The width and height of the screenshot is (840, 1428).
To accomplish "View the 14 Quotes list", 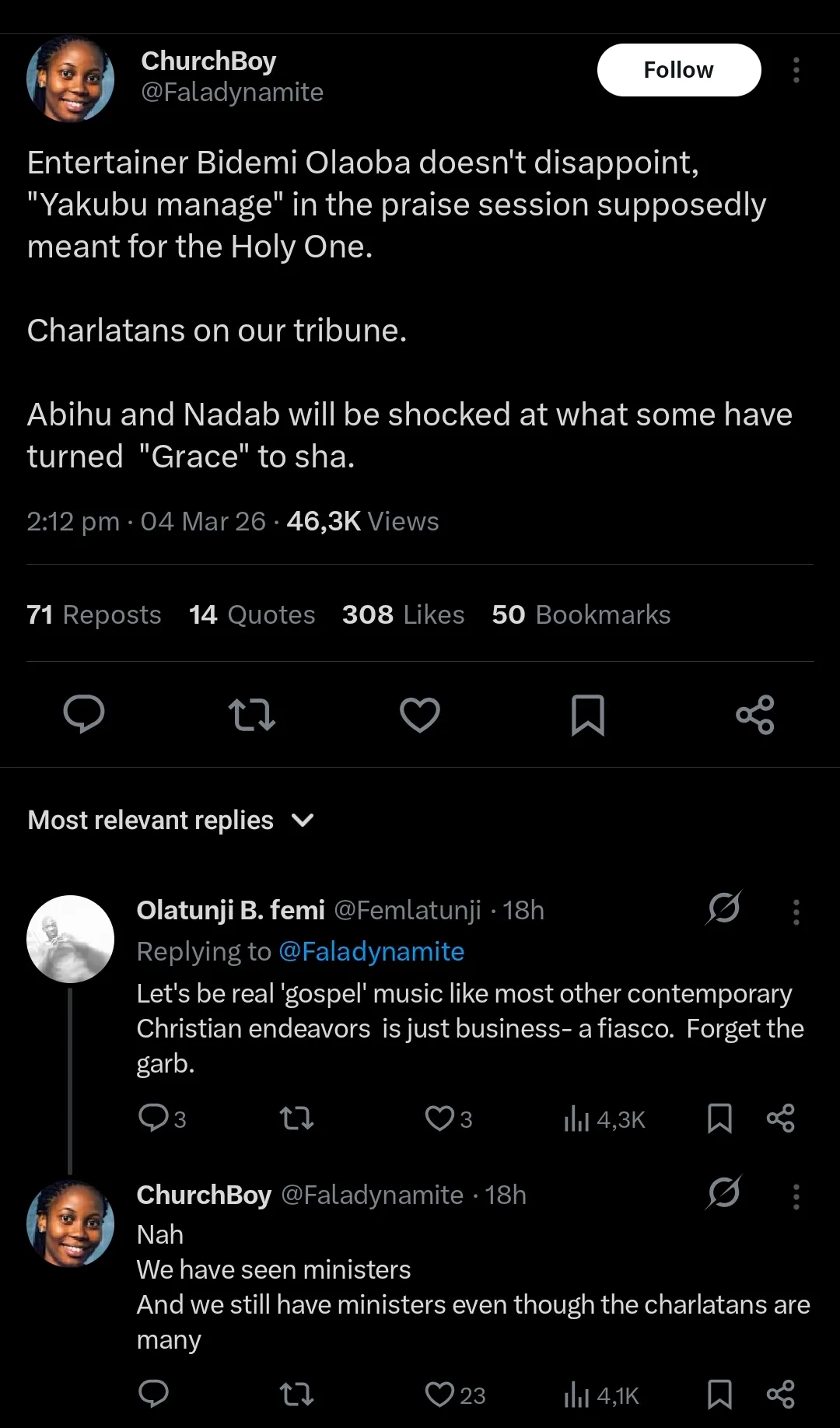I will [x=252, y=614].
